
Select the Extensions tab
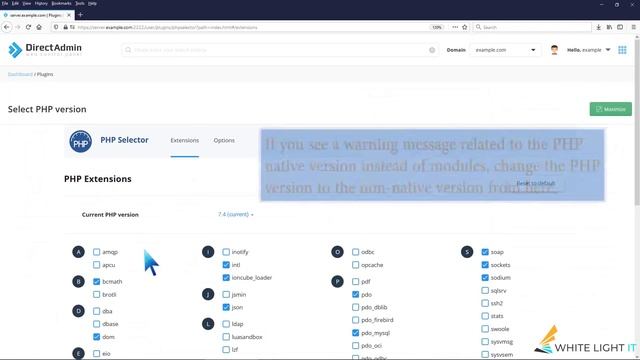point(184,140)
